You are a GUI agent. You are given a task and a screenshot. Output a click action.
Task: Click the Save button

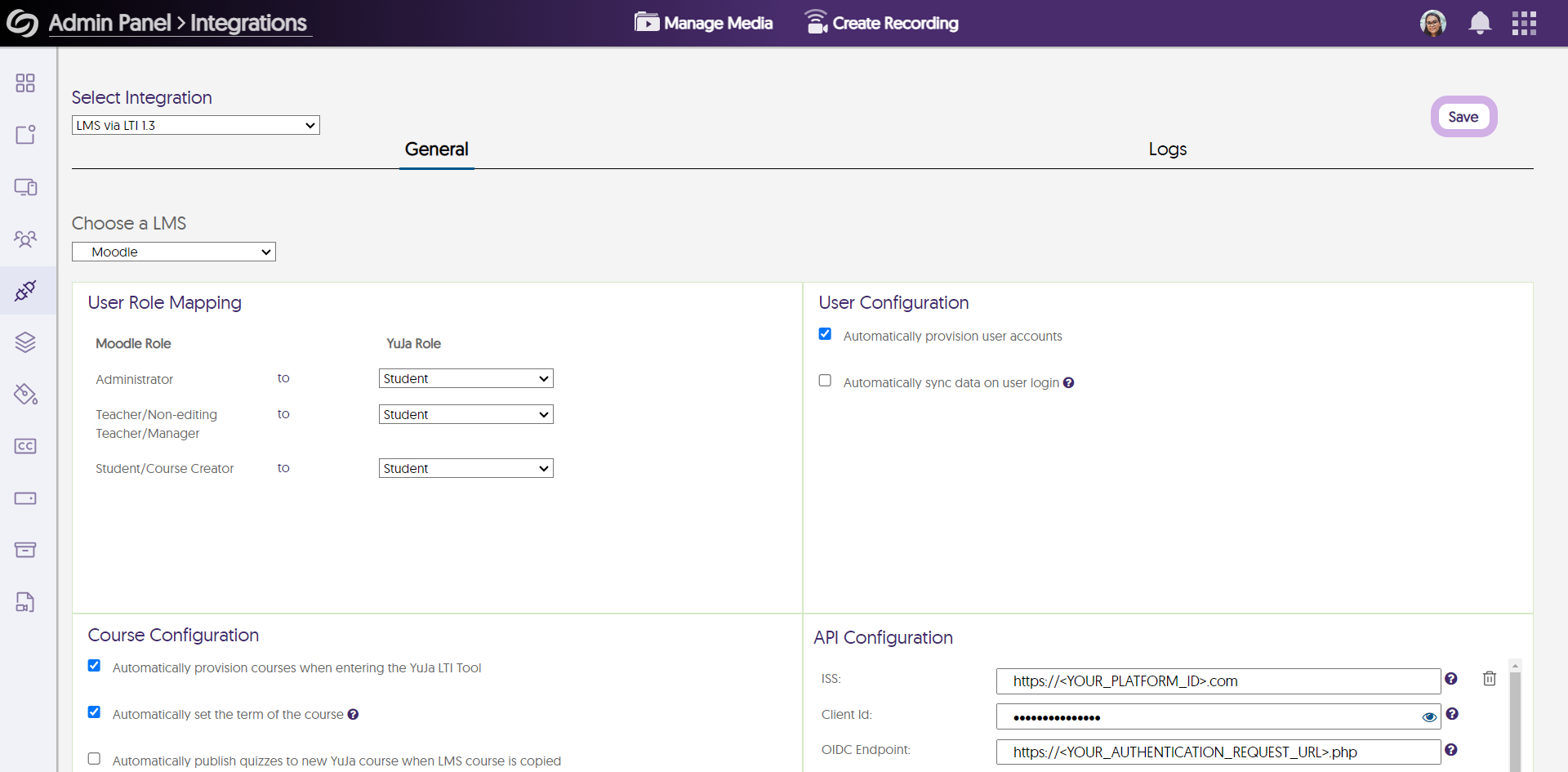(1463, 117)
